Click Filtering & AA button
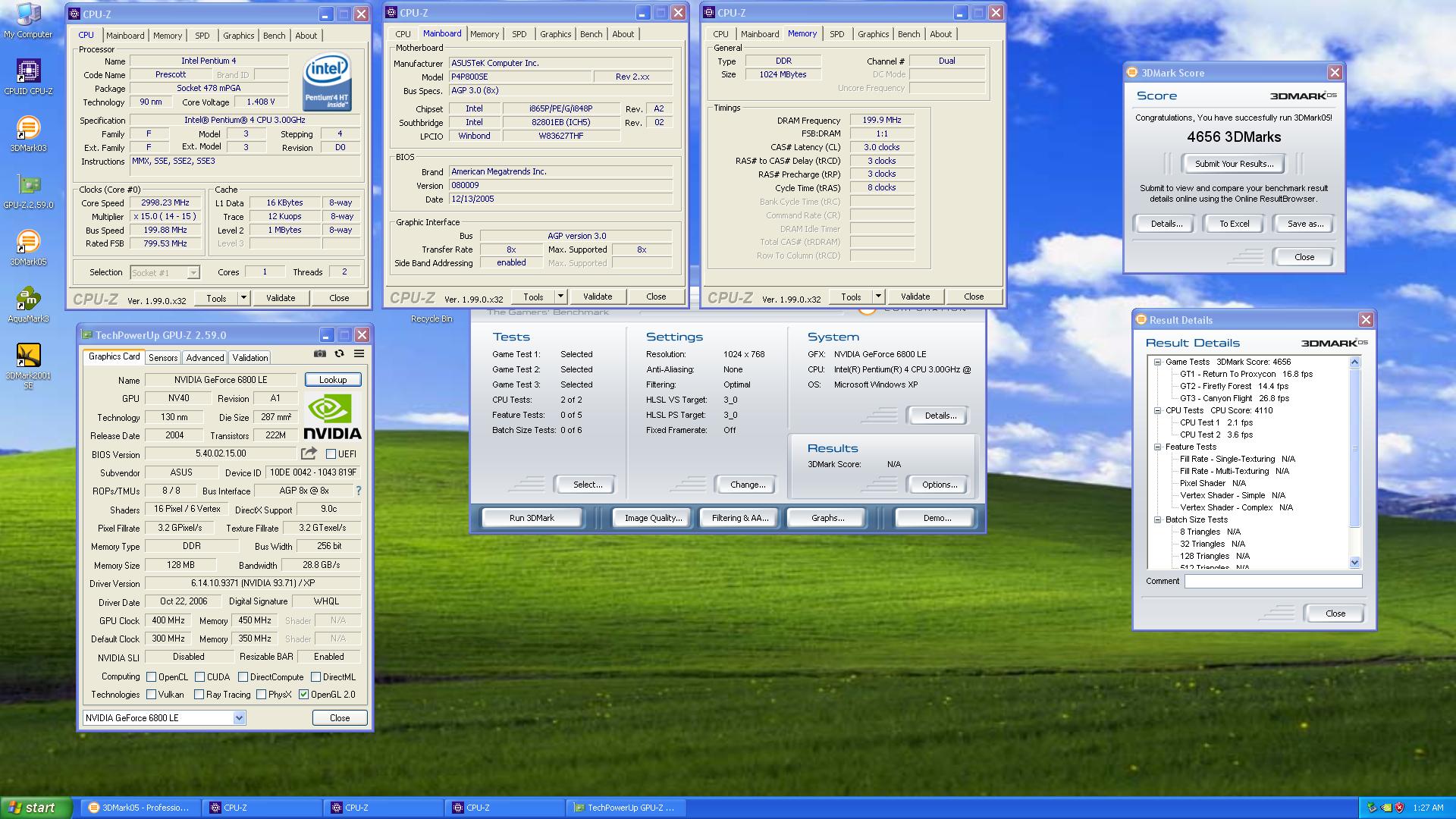 coord(740,518)
